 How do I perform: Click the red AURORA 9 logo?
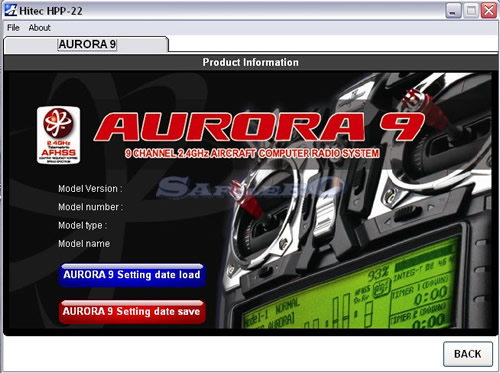coord(259,127)
